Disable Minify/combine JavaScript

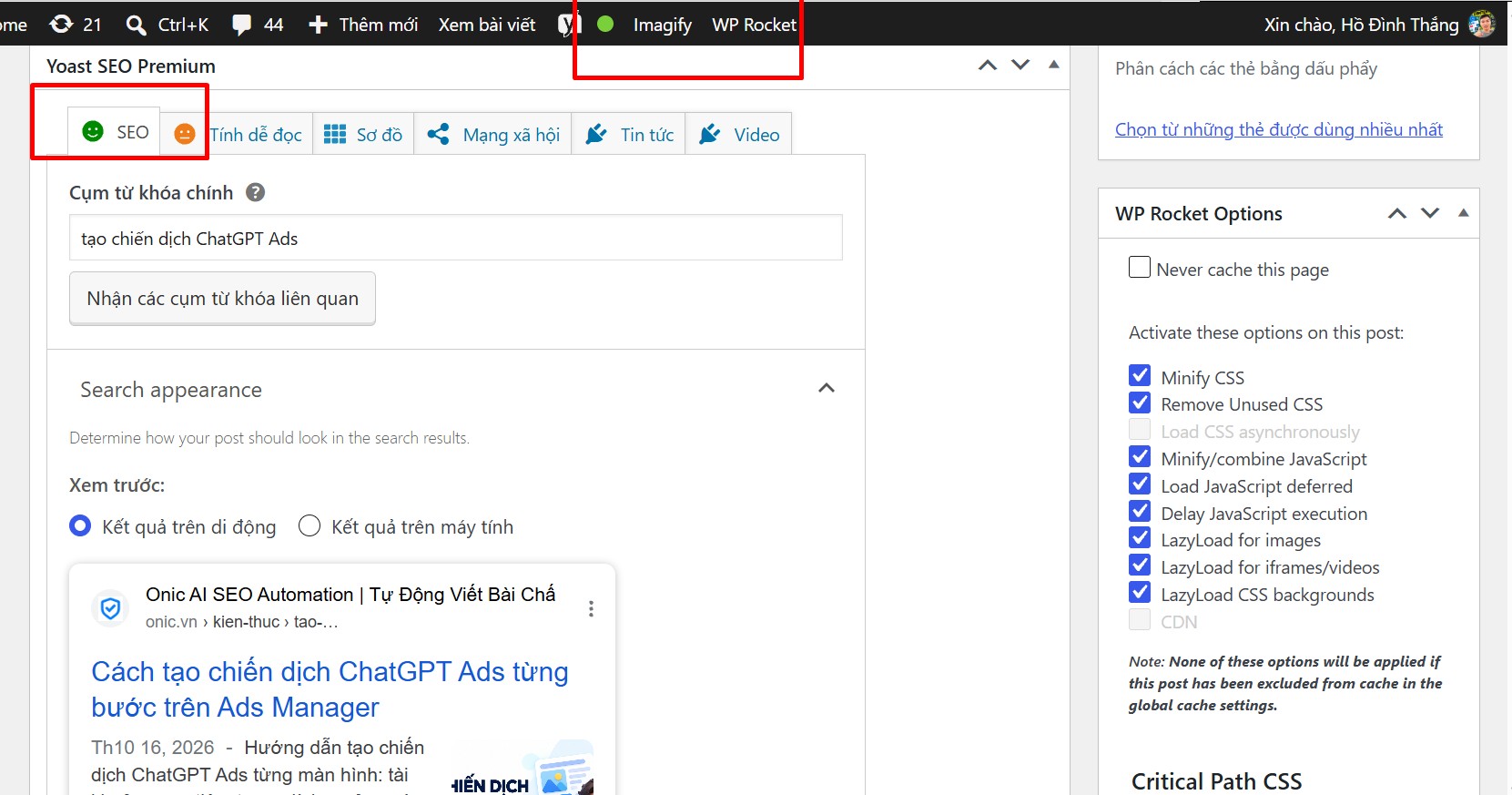click(1140, 457)
